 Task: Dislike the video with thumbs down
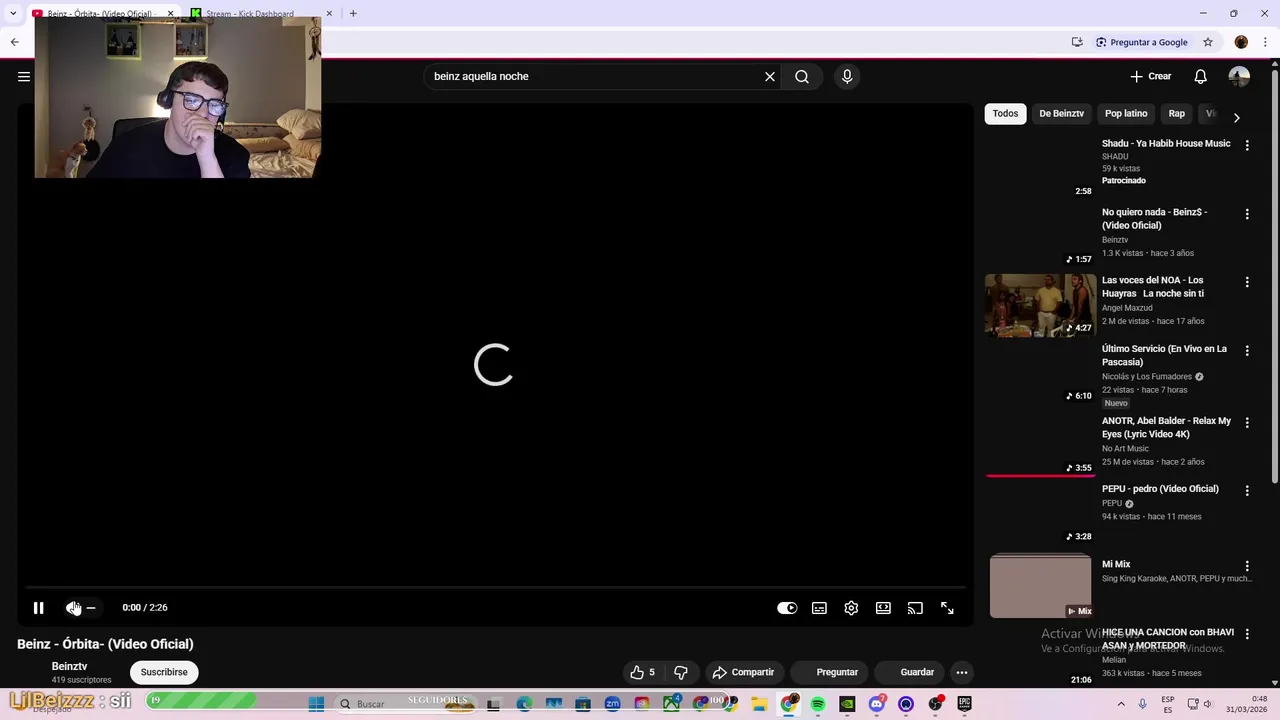(681, 672)
